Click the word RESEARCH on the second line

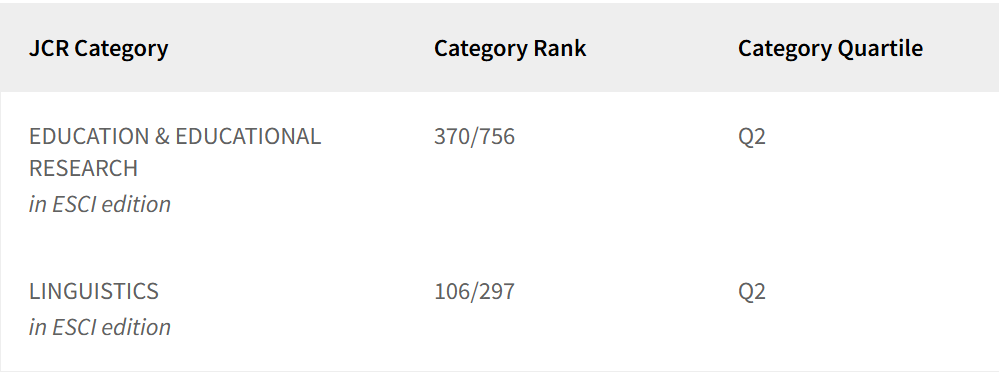click(83, 168)
